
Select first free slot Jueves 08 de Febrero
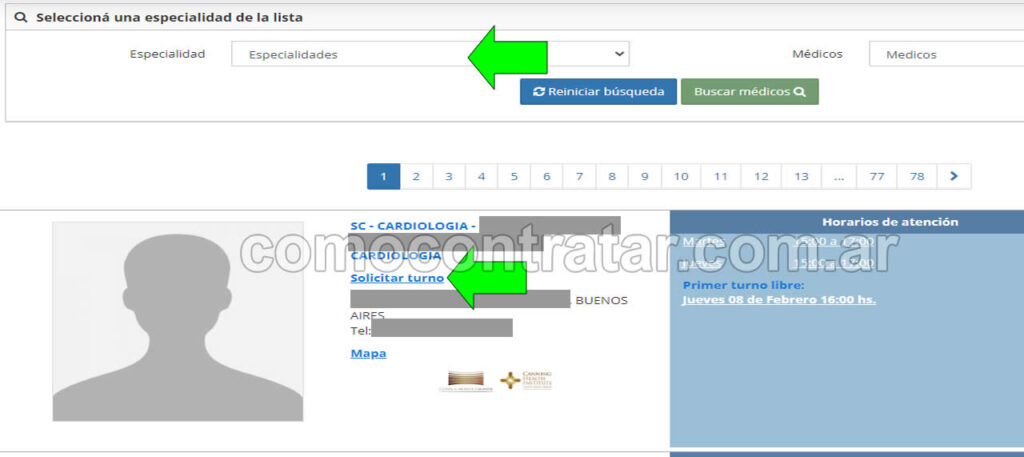tap(778, 299)
